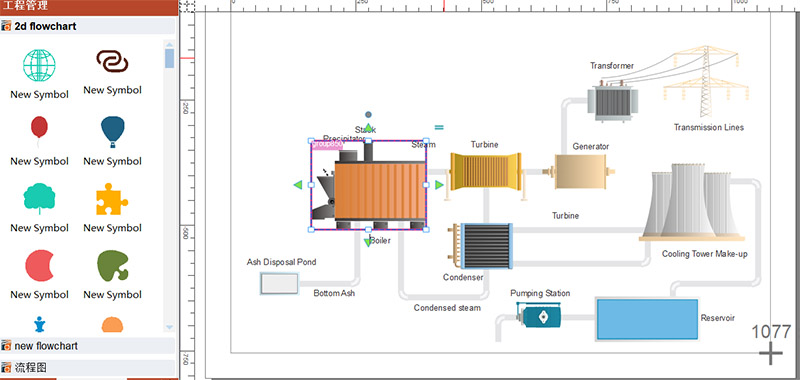Select the Turbine shape on canvas
Screen dimensions: 800x380
[x=485, y=172]
